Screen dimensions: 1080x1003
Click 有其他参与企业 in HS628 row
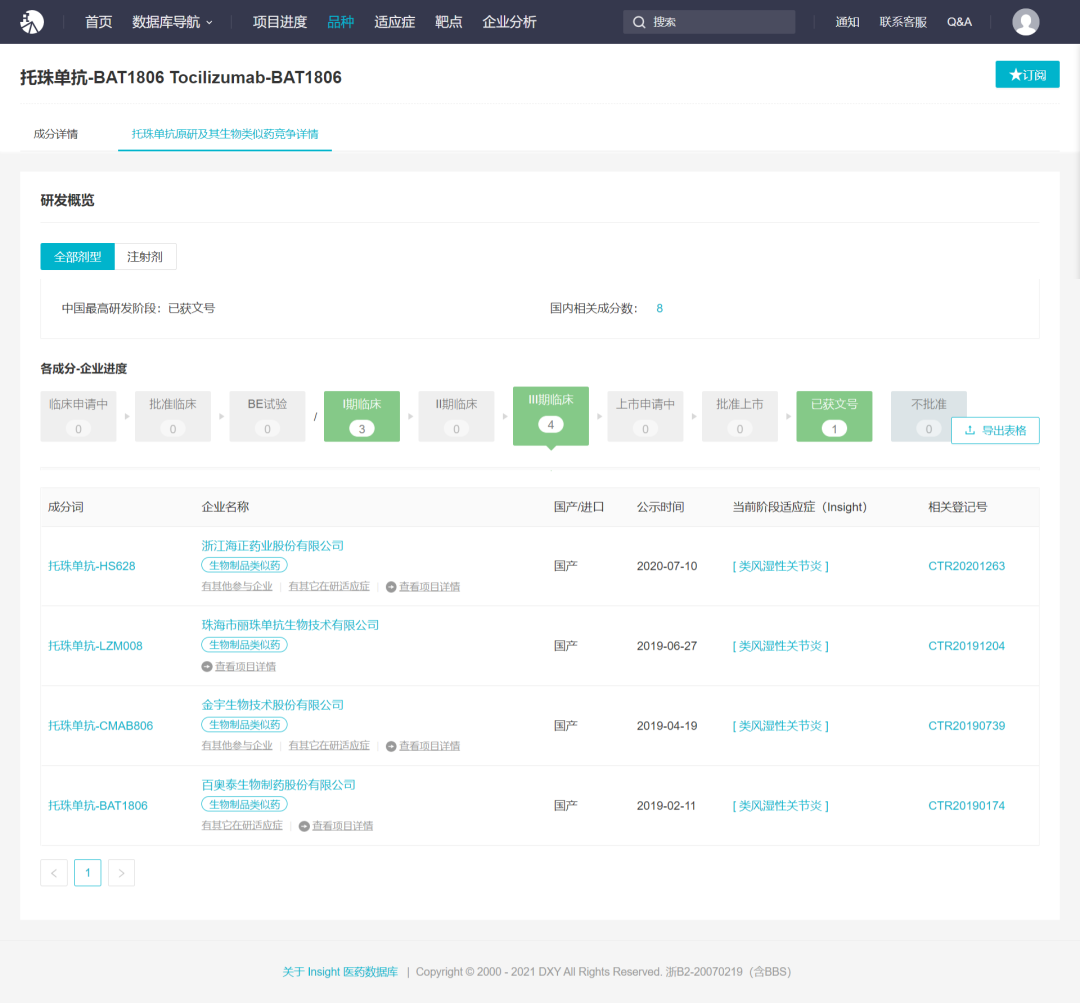pyautogui.click(x=237, y=587)
